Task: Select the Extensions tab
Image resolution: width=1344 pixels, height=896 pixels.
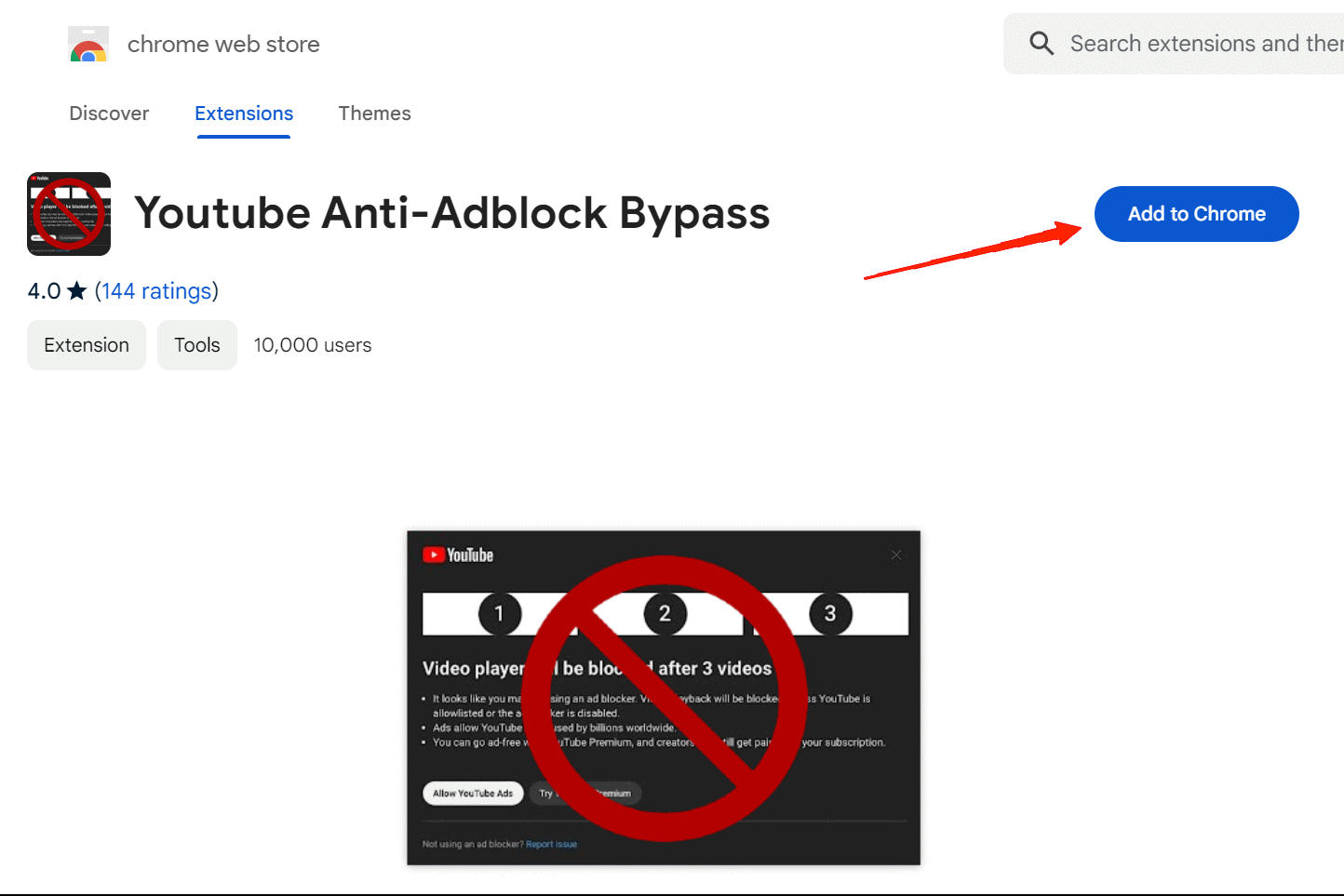Action: point(244,114)
